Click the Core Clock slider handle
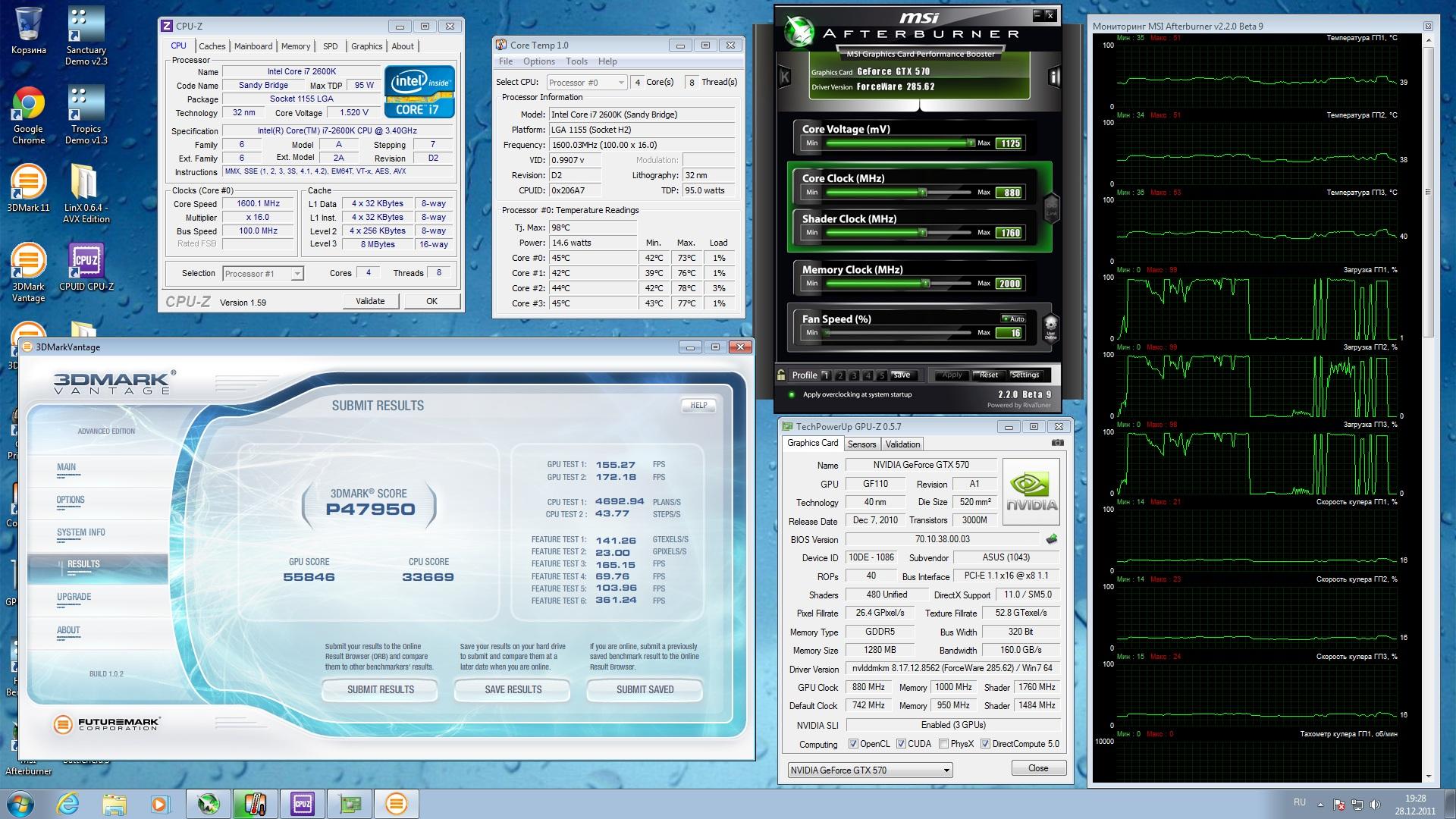 923,193
